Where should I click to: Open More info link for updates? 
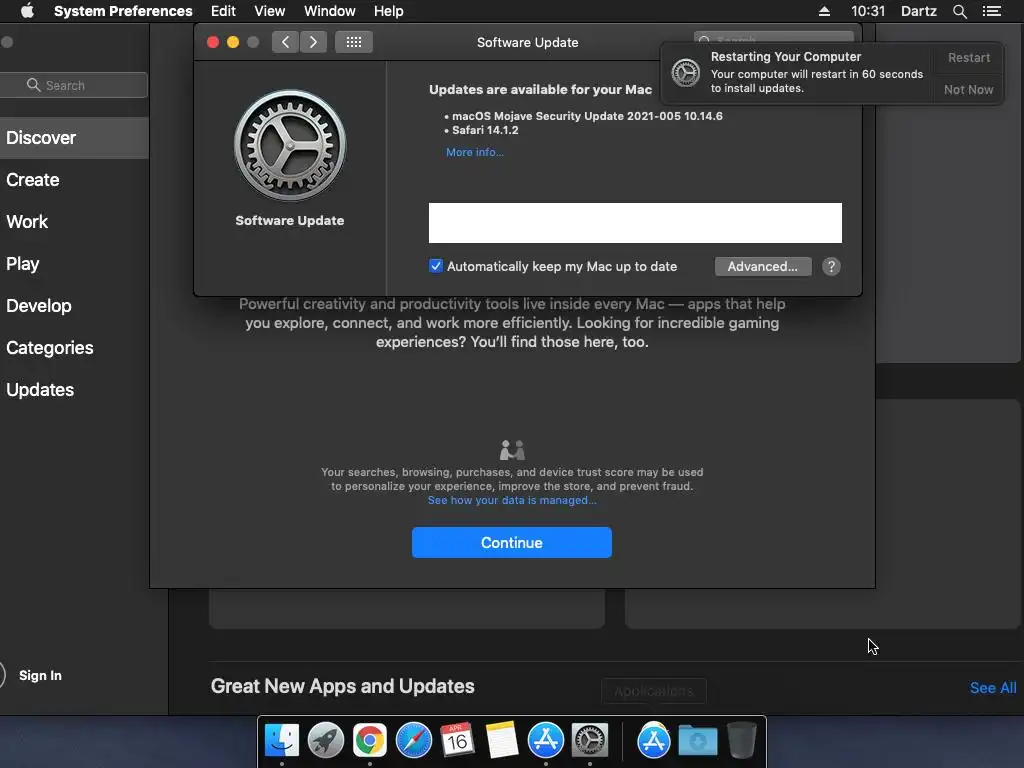tap(475, 152)
